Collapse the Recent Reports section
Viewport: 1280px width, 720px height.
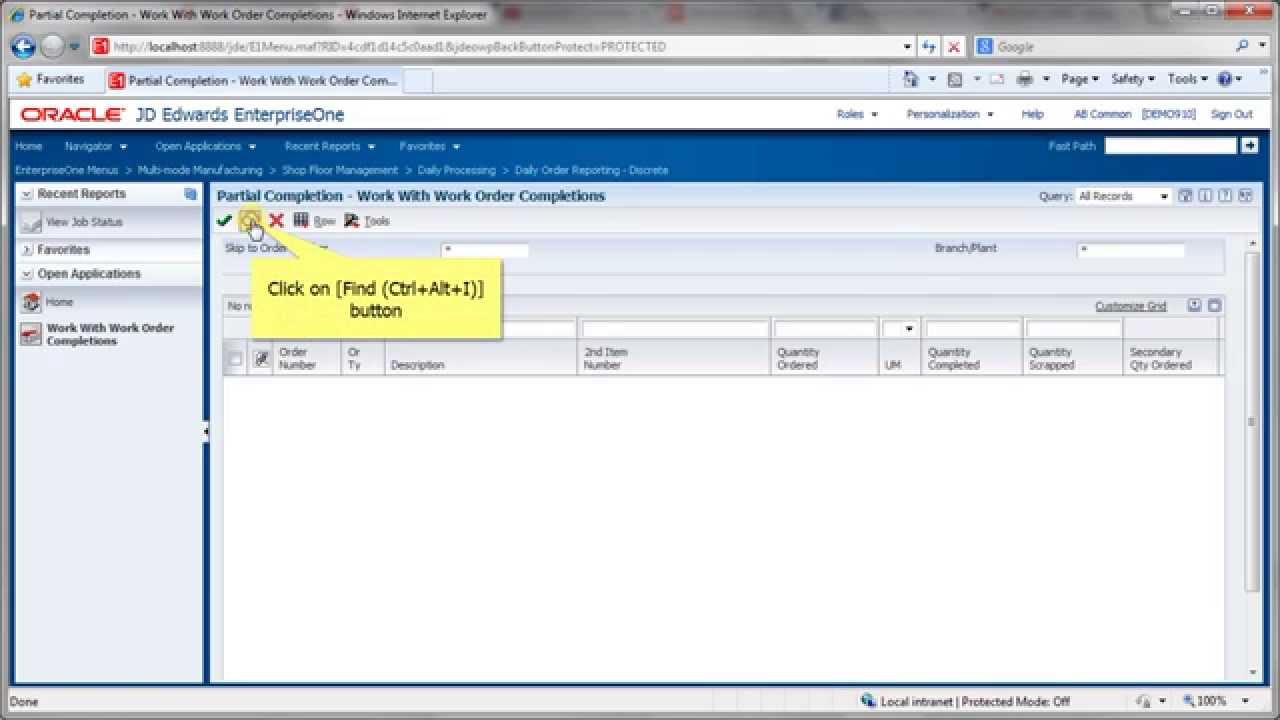(x=27, y=194)
